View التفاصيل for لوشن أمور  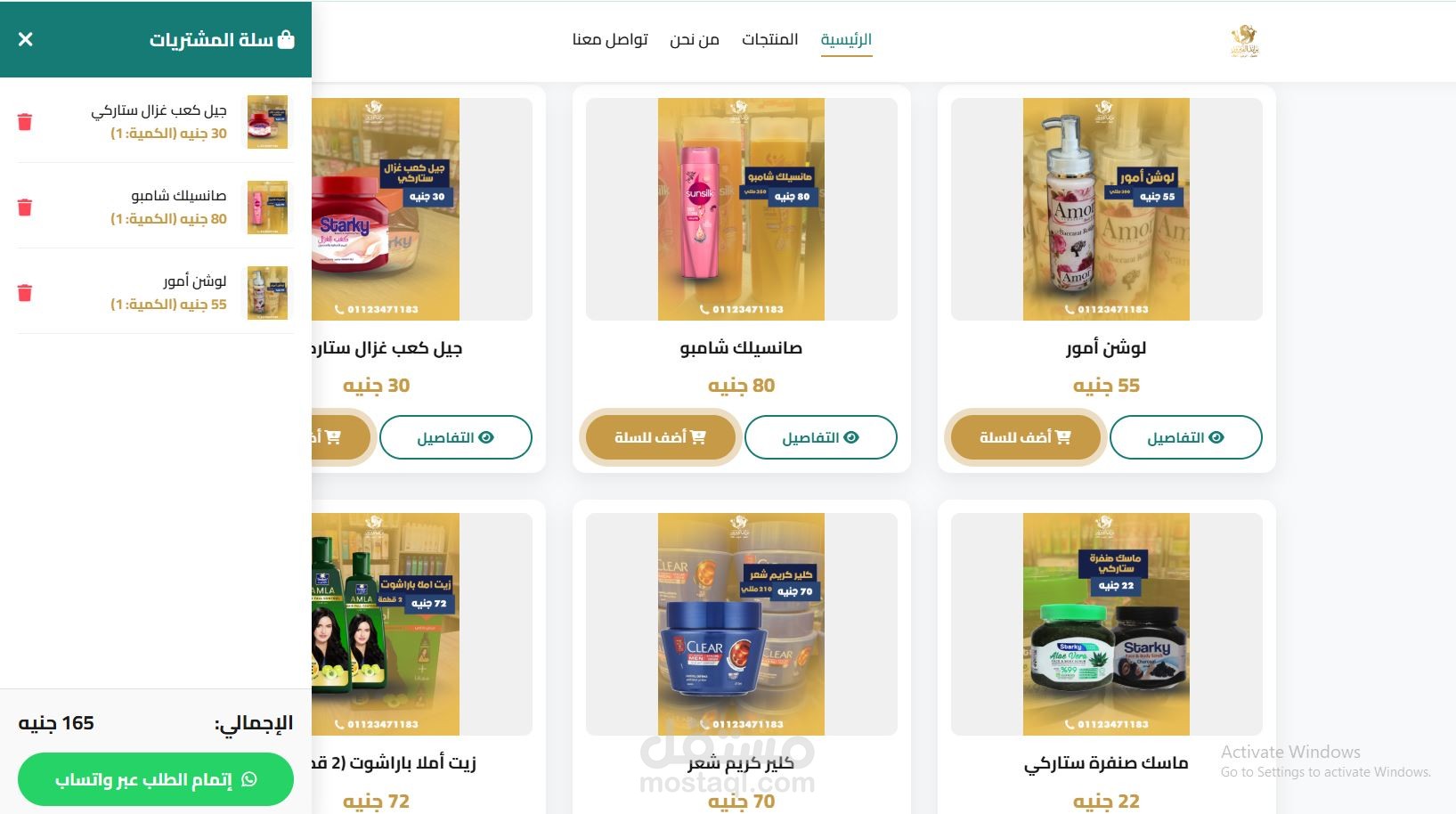1185,437
